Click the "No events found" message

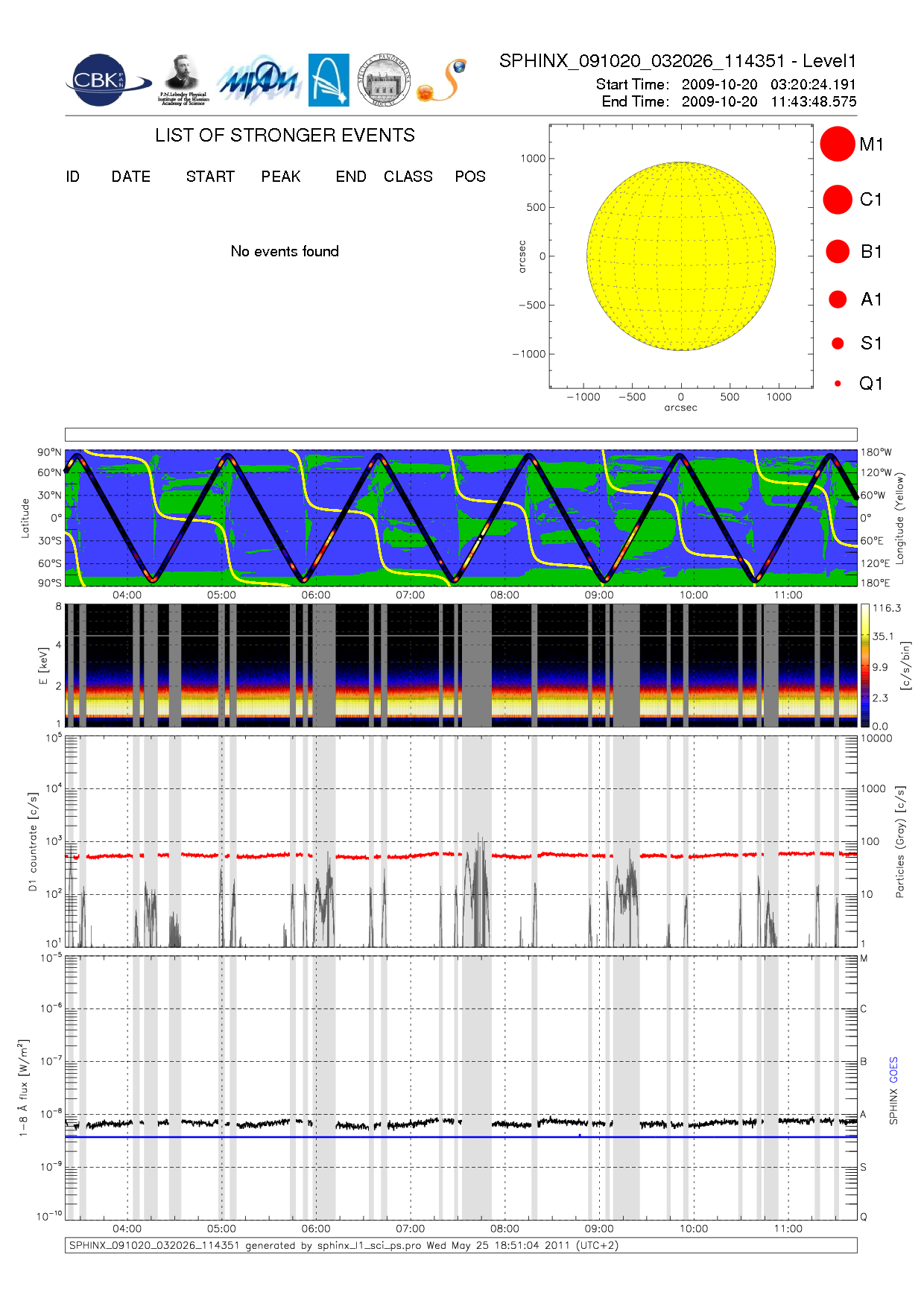285,251
